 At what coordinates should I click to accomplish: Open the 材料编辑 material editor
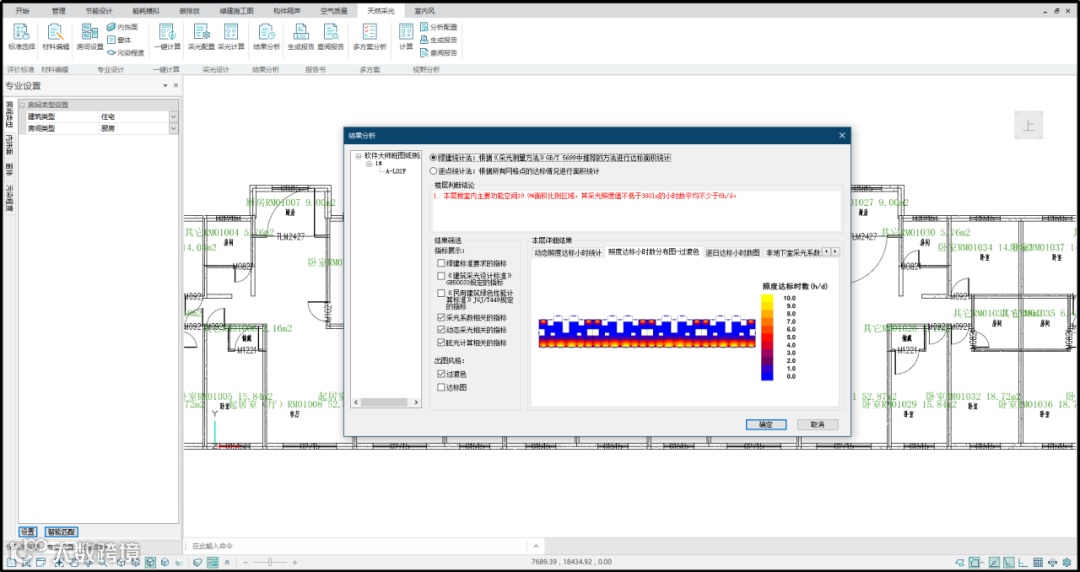[56, 37]
